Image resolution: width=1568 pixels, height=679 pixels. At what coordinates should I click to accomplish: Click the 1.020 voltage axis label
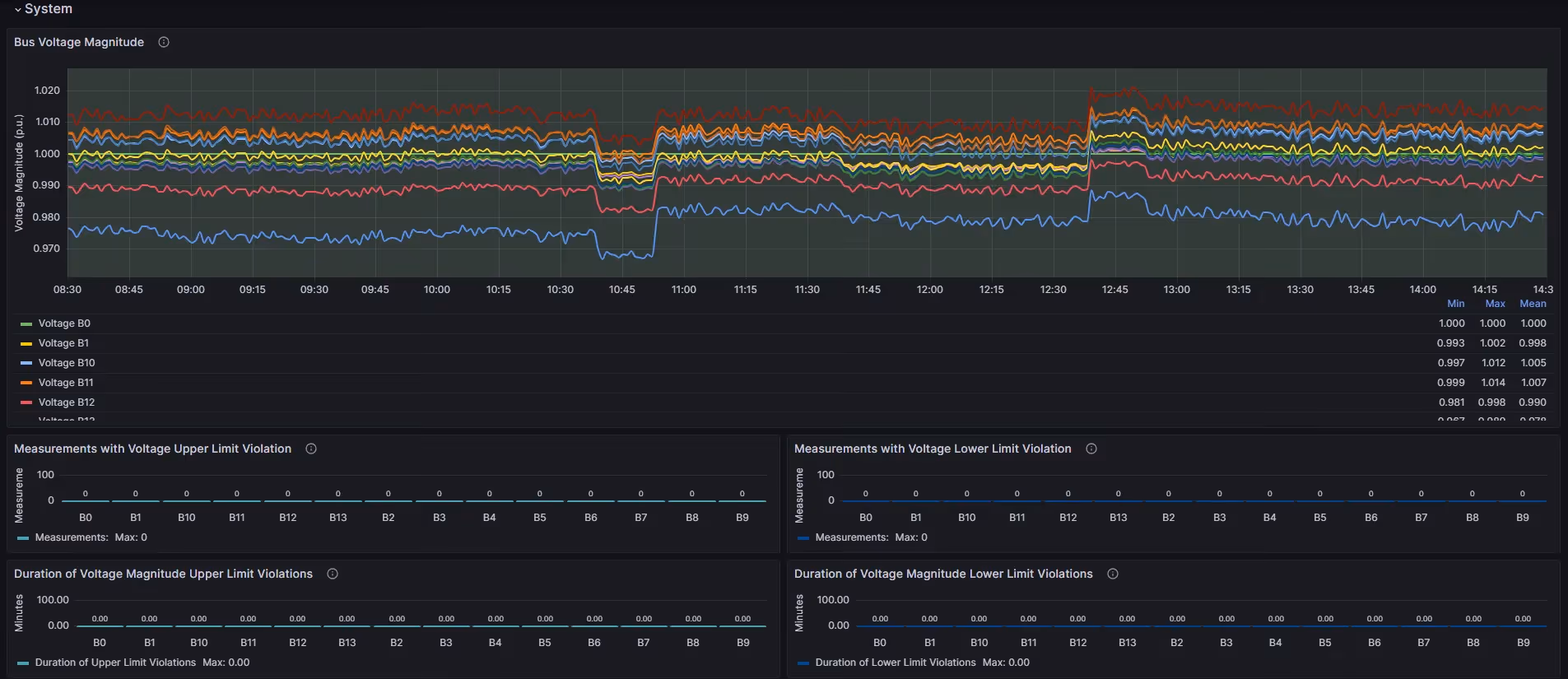[x=47, y=91]
